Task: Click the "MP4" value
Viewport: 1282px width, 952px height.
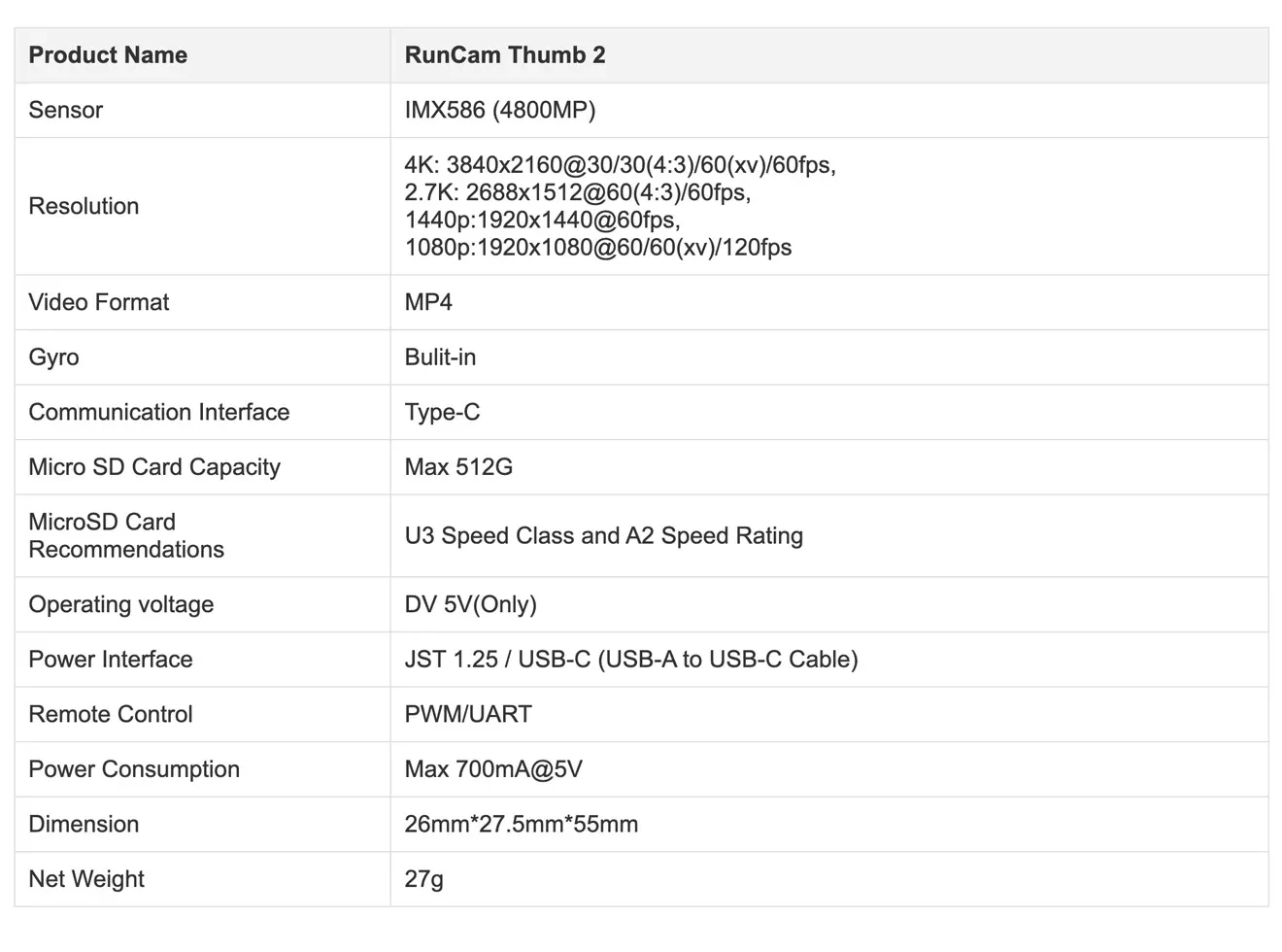Action: 428,302
